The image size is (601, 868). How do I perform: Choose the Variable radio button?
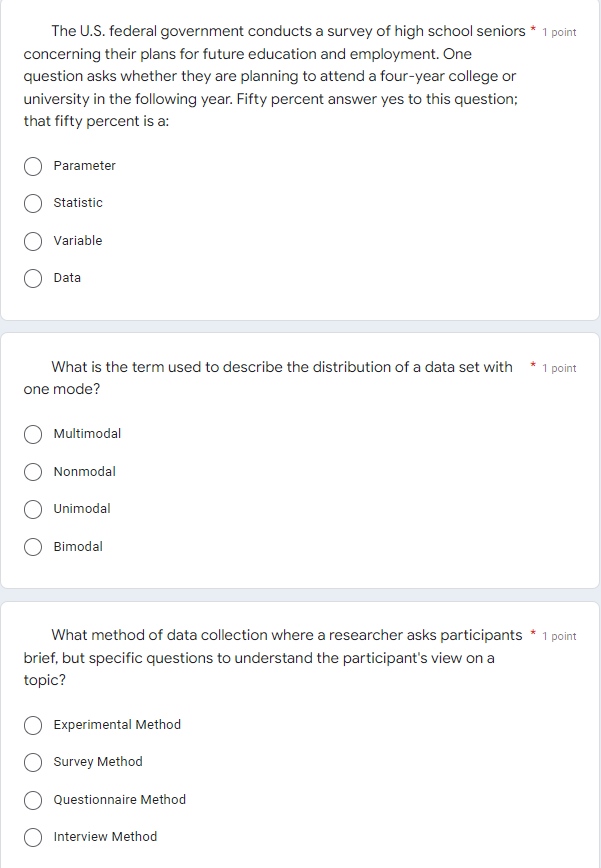point(33,241)
